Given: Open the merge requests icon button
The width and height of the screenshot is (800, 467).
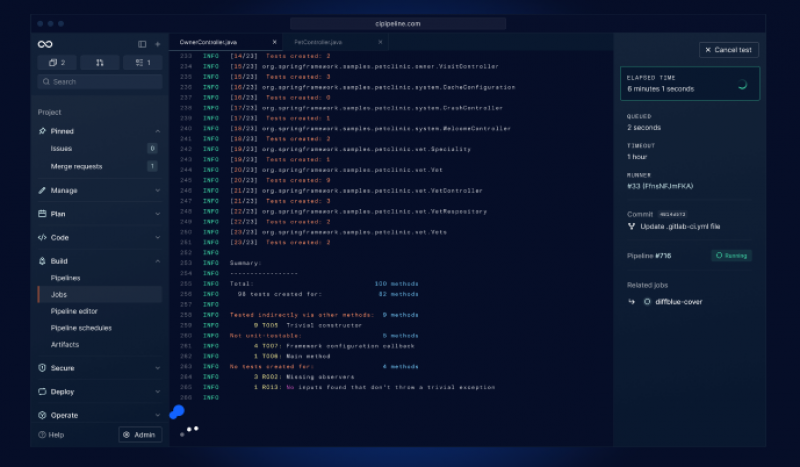Looking at the screenshot, I should coord(99,63).
